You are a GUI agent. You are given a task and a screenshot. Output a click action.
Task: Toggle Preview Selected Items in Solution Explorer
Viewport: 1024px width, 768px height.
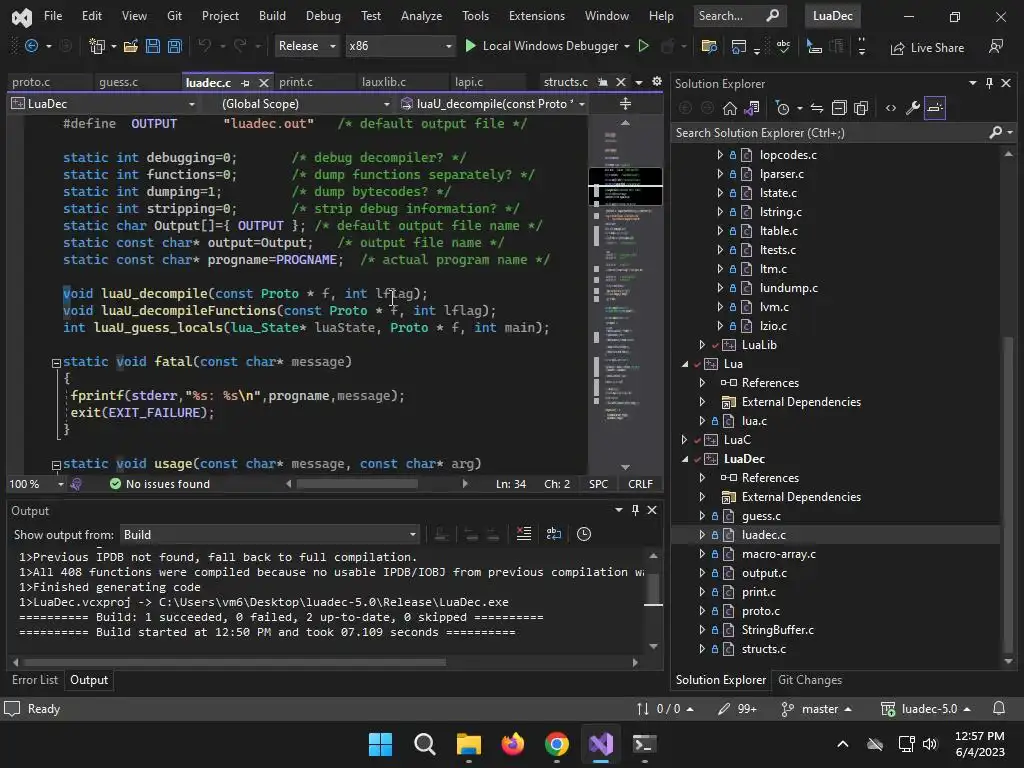coord(935,108)
